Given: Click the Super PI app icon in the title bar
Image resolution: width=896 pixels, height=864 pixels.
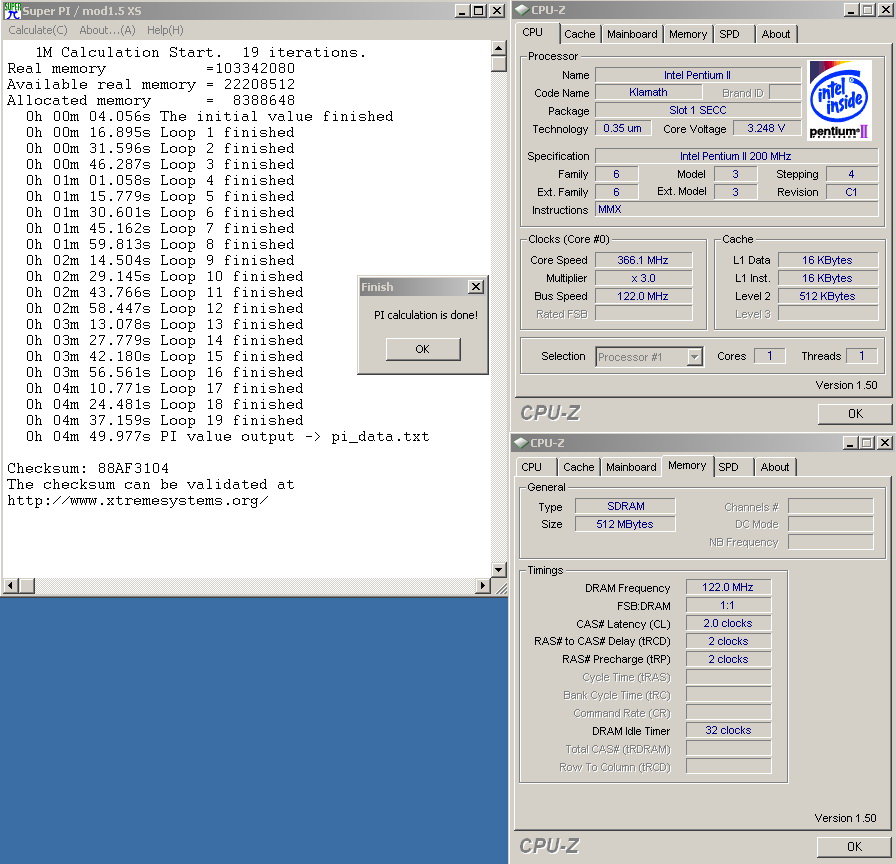Looking at the screenshot, I should [x=11, y=10].
